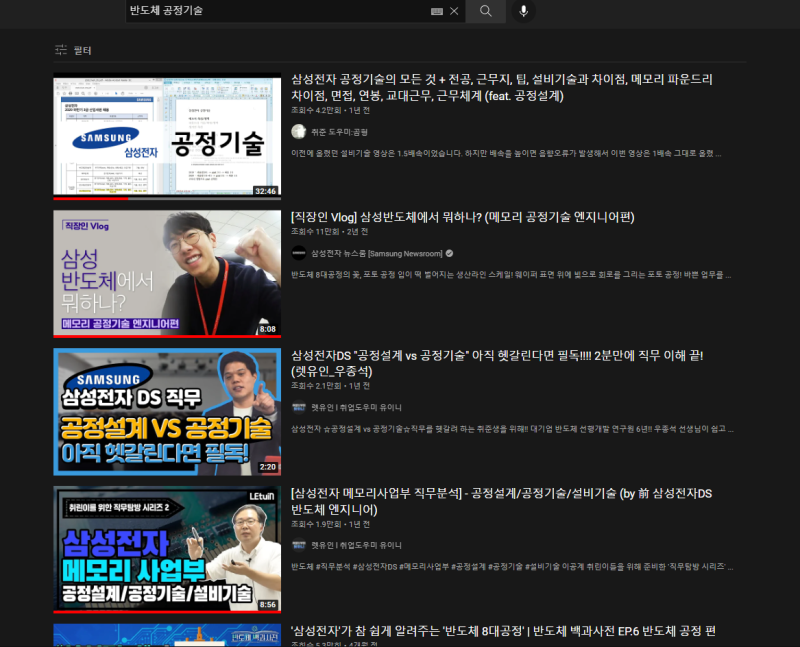Open channel avatar of the 2:20 렛유인 video

click(x=298, y=407)
